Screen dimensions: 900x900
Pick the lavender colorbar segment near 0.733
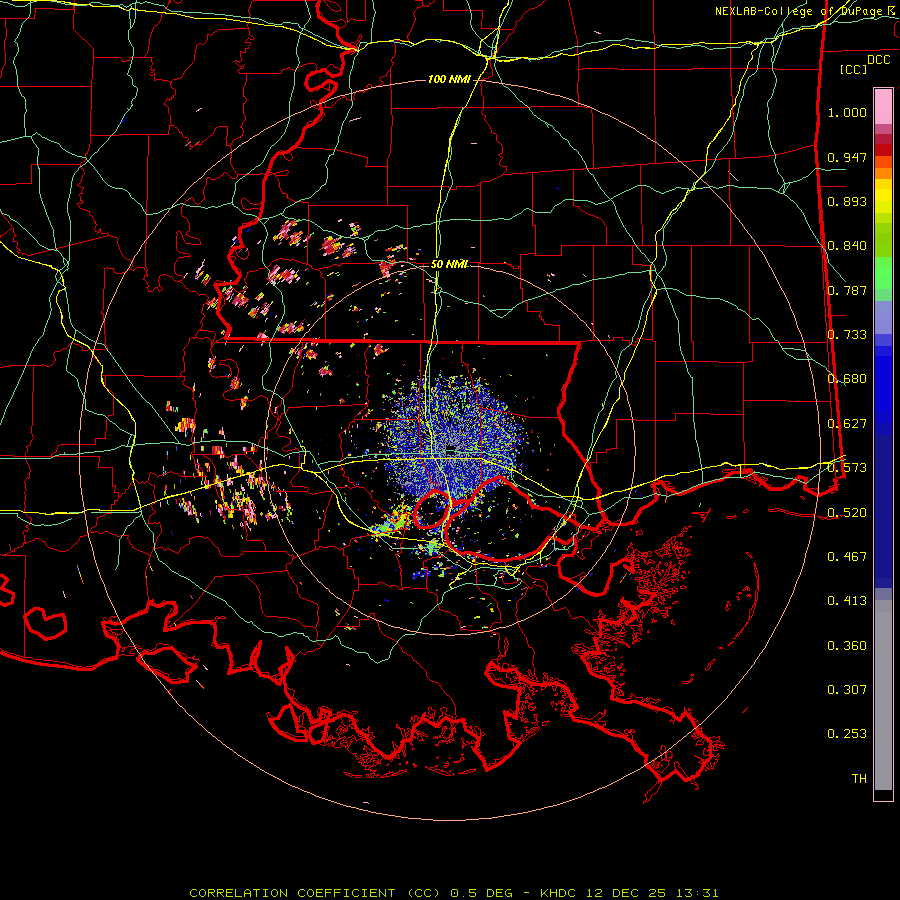point(883,318)
